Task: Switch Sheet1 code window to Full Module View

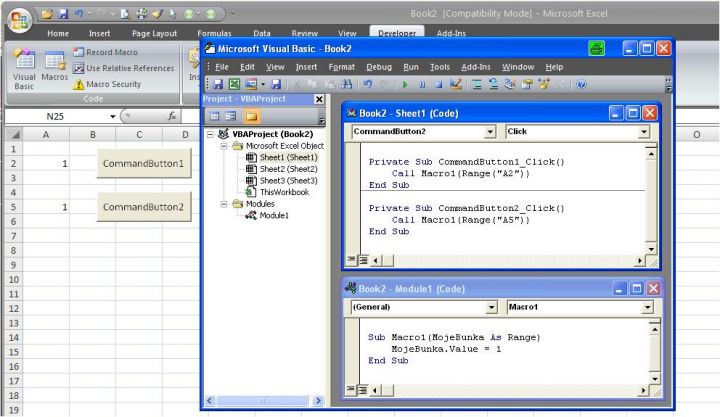Action: (363, 260)
